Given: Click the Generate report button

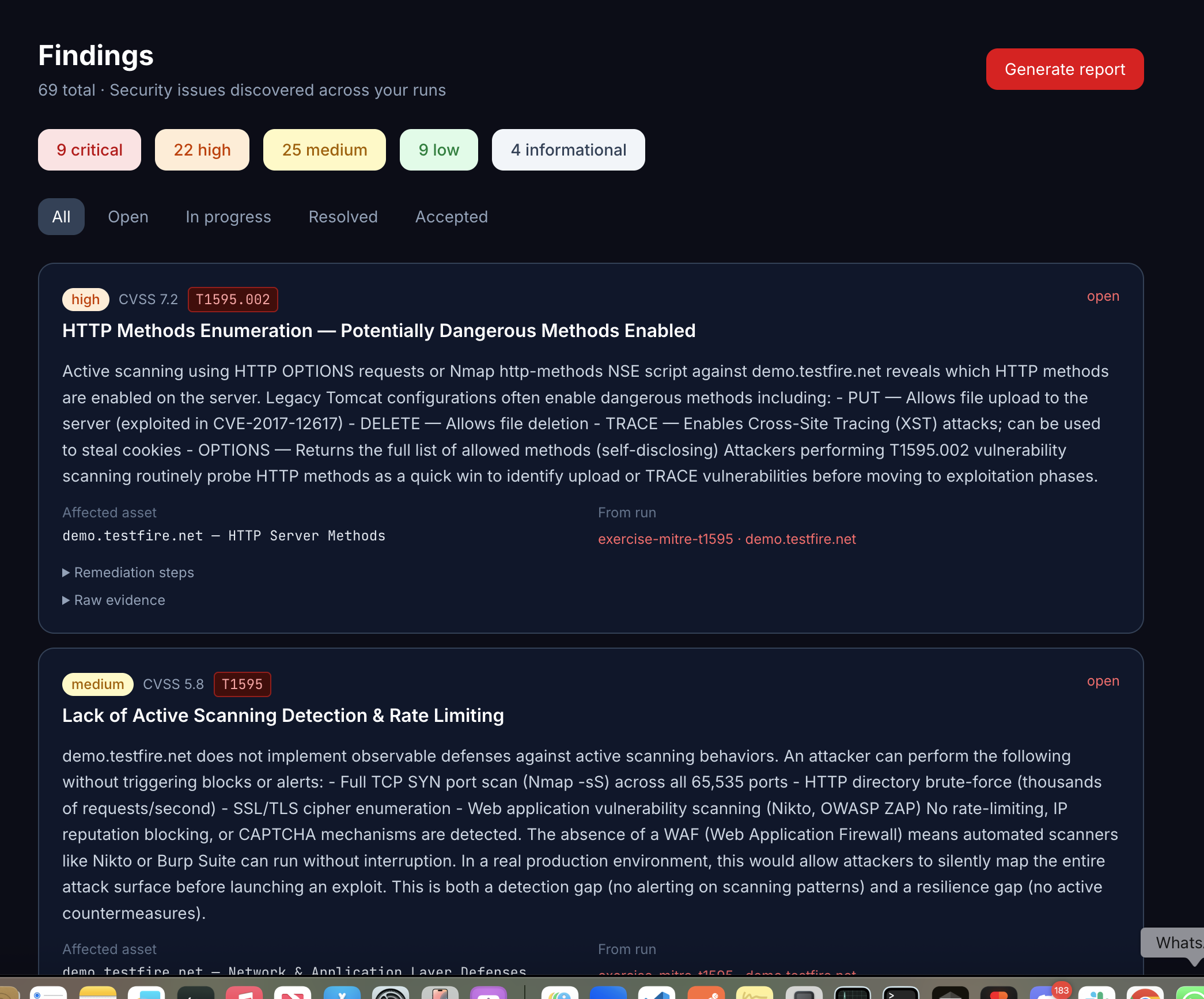Looking at the screenshot, I should coord(1065,69).
